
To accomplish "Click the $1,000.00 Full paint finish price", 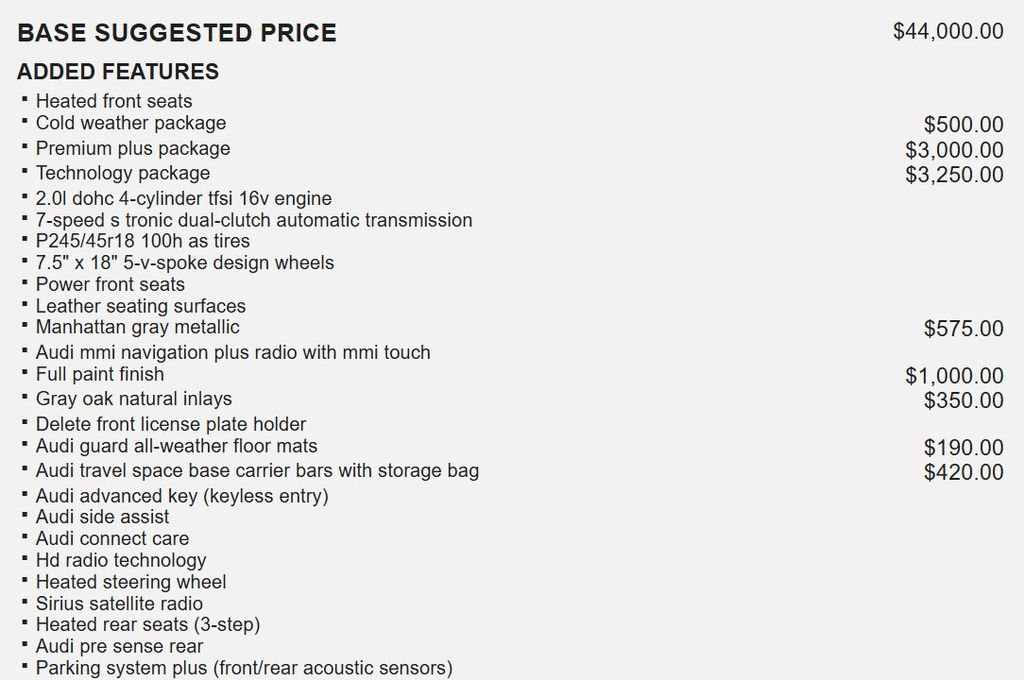I will 954,376.
